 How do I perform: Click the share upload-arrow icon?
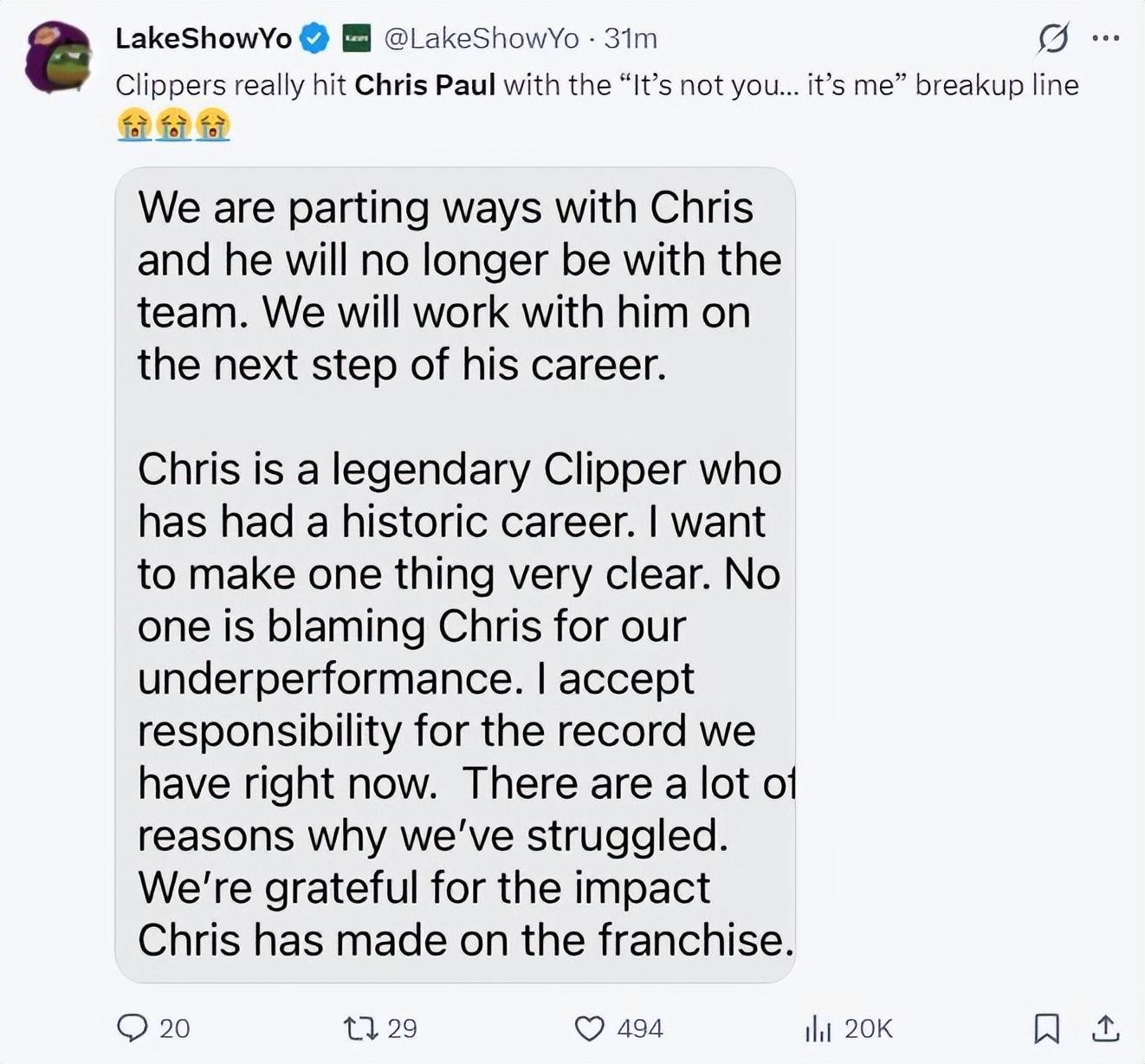pos(1105,1028)
